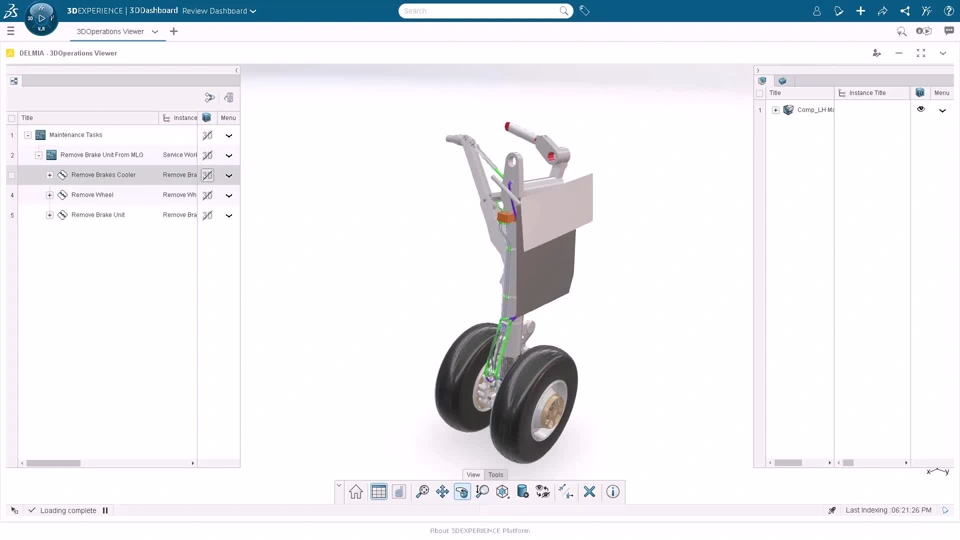960x540 pixels.
Task: Activate the Rotate view tool
Action: click(462, 492)
